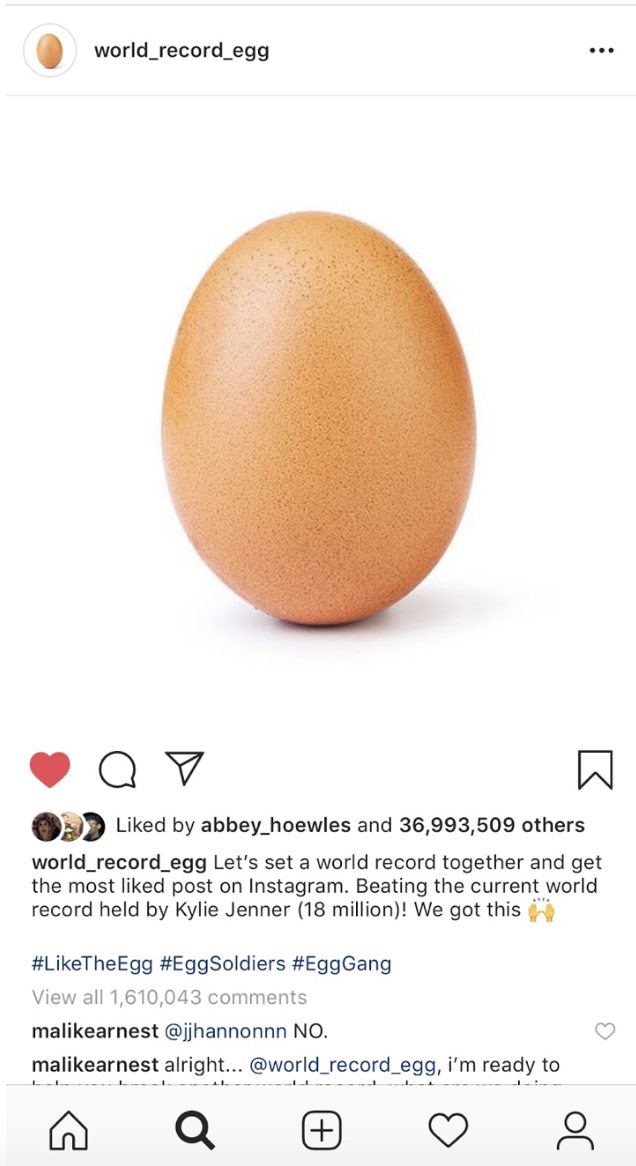
Task: Create new post with plus icon
Action: (321, 1131)
